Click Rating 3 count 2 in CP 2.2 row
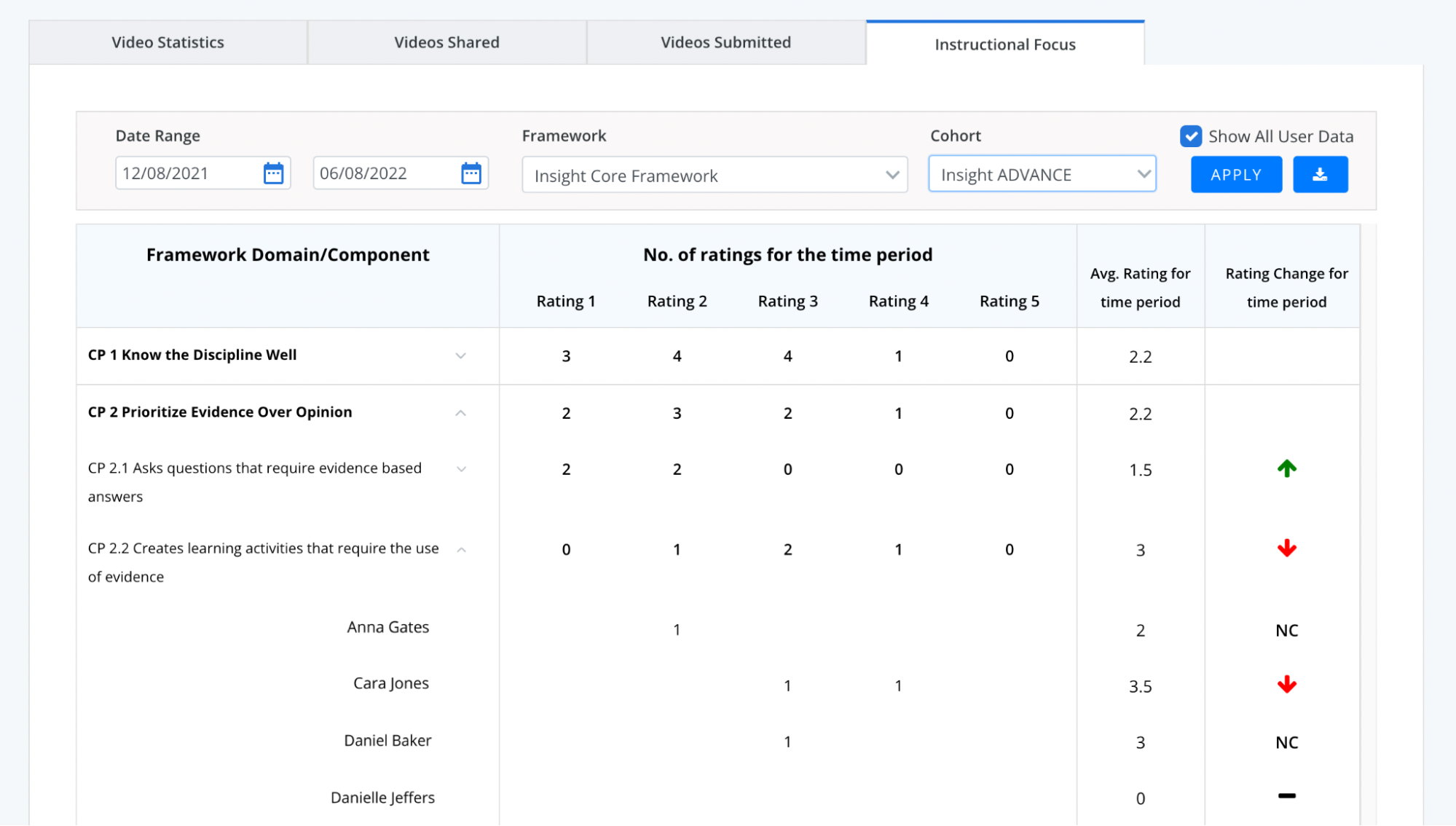This screenshot has height=826, width=1456. (x=787, y=550)
